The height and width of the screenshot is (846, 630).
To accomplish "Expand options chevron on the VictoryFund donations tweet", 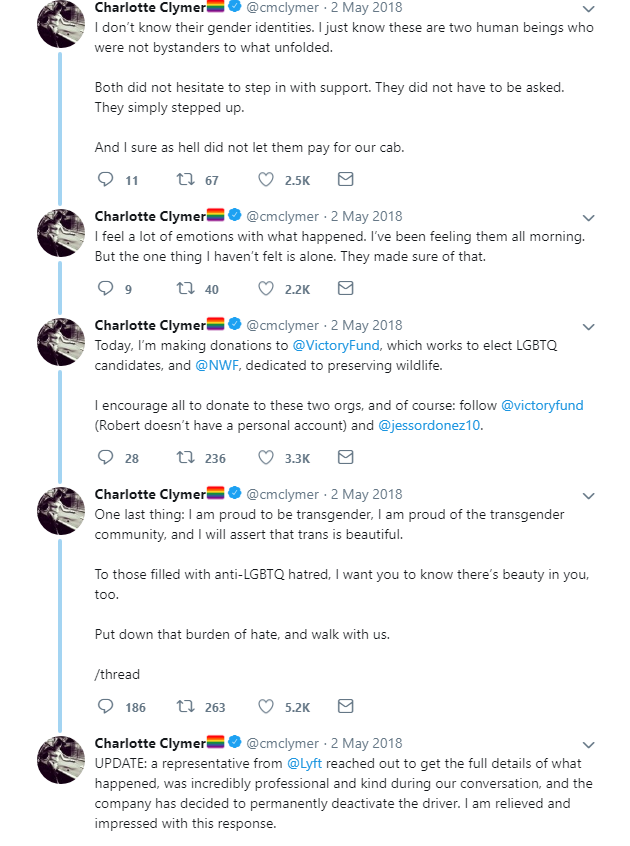I will [588, 327].
